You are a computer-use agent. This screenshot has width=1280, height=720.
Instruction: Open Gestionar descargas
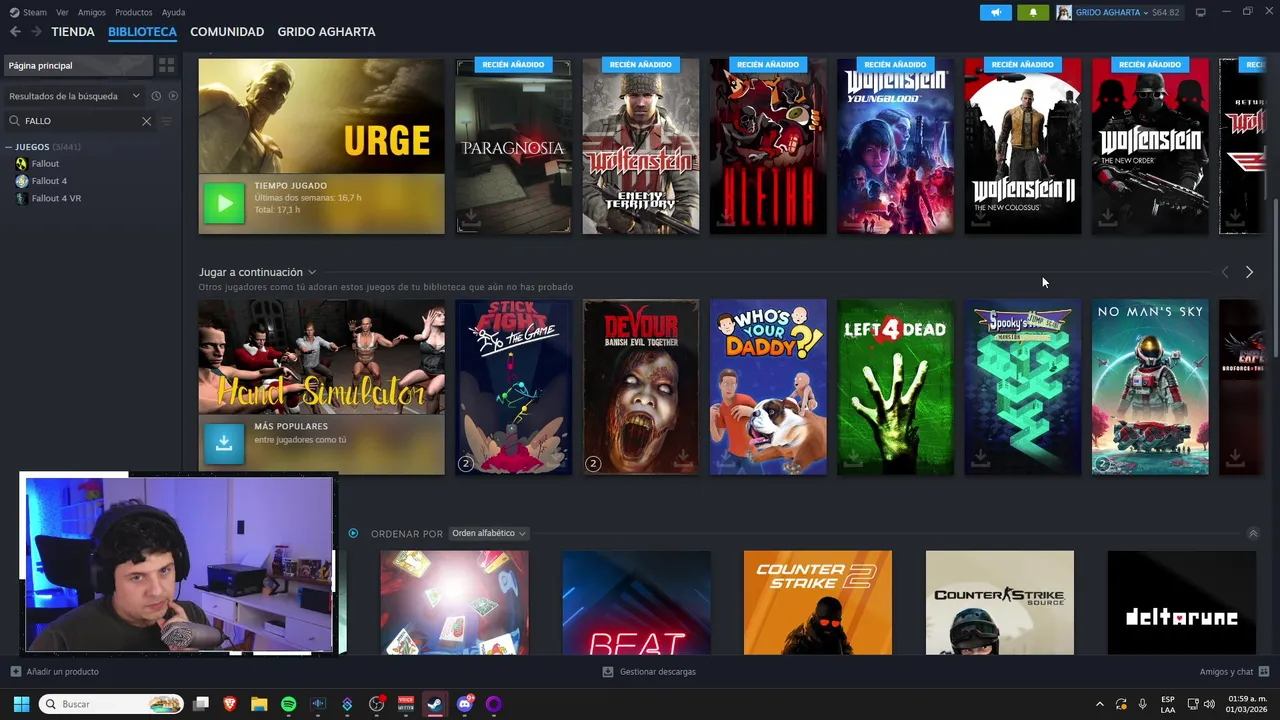click(649, 672)
